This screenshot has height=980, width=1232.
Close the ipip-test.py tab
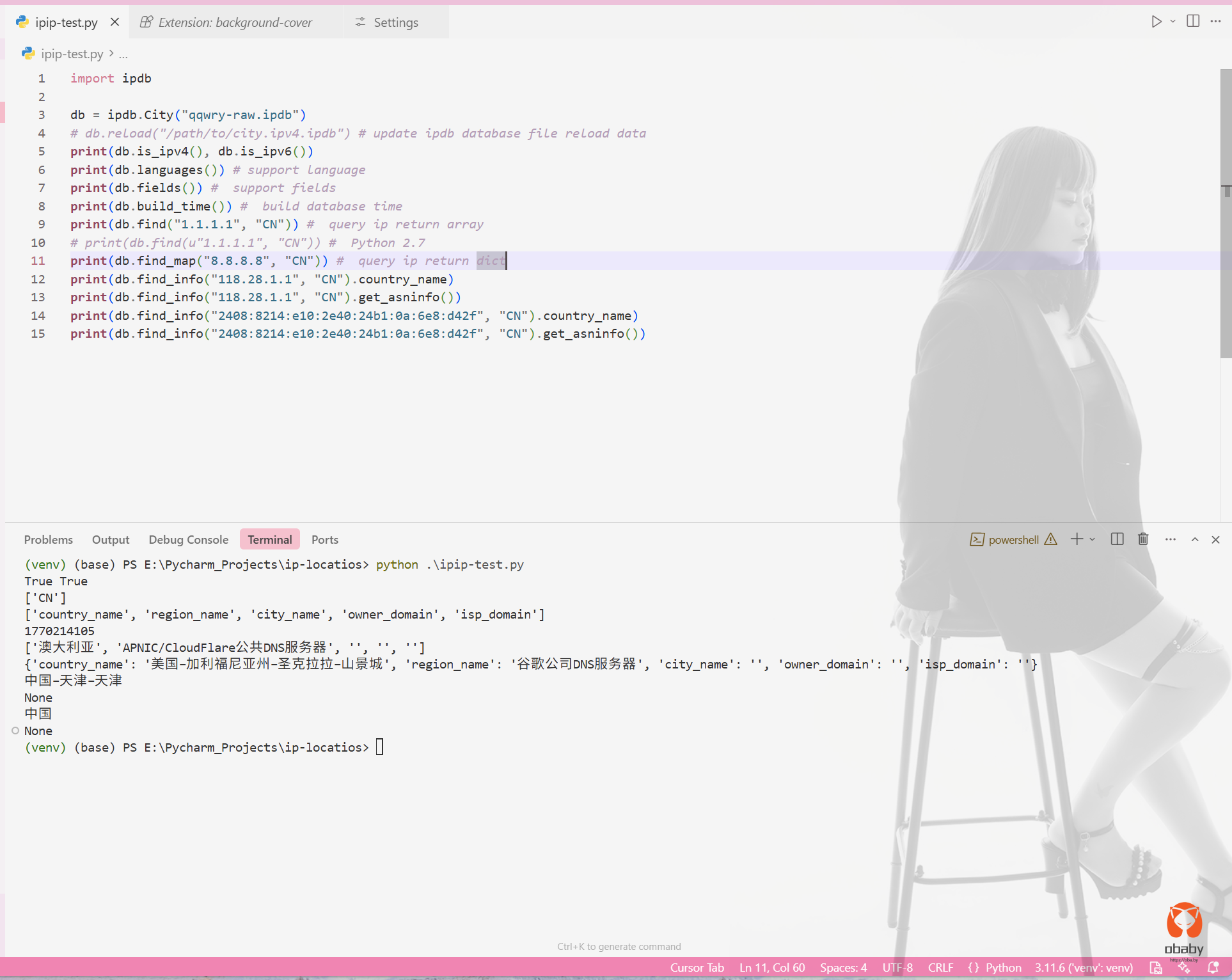(x=115, y=22)
